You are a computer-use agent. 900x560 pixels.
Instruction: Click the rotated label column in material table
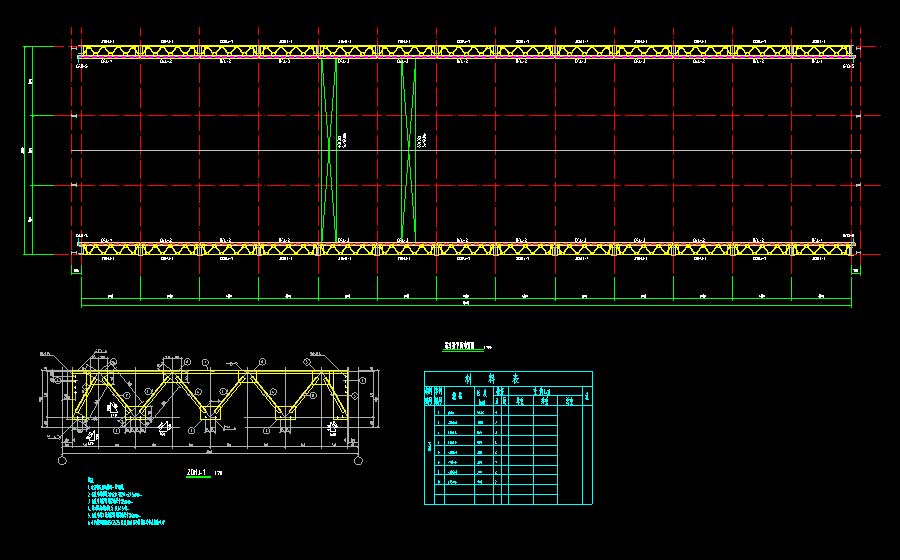[x=429, y=447]
